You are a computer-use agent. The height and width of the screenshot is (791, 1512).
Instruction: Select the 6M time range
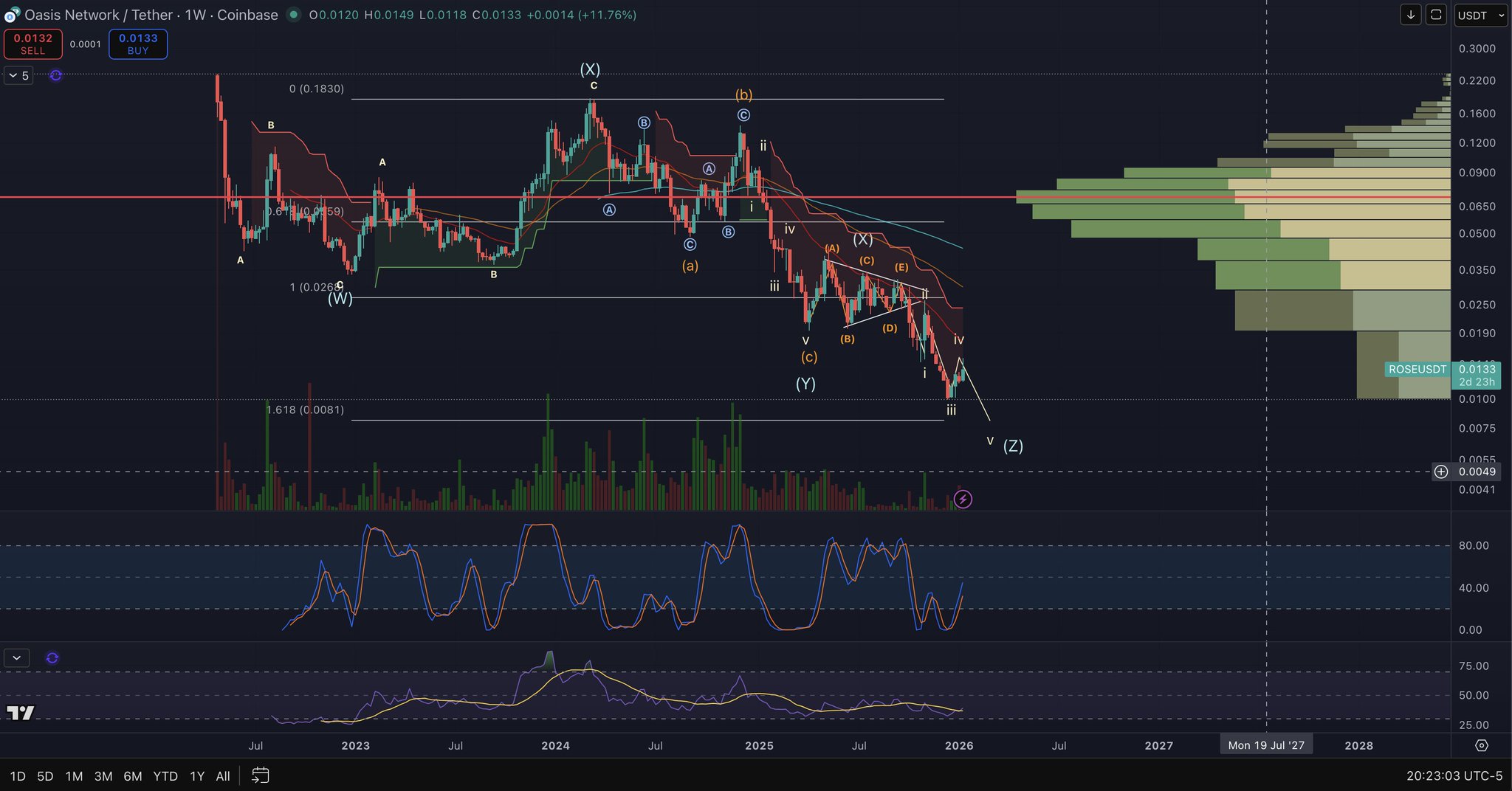(133, 776)
